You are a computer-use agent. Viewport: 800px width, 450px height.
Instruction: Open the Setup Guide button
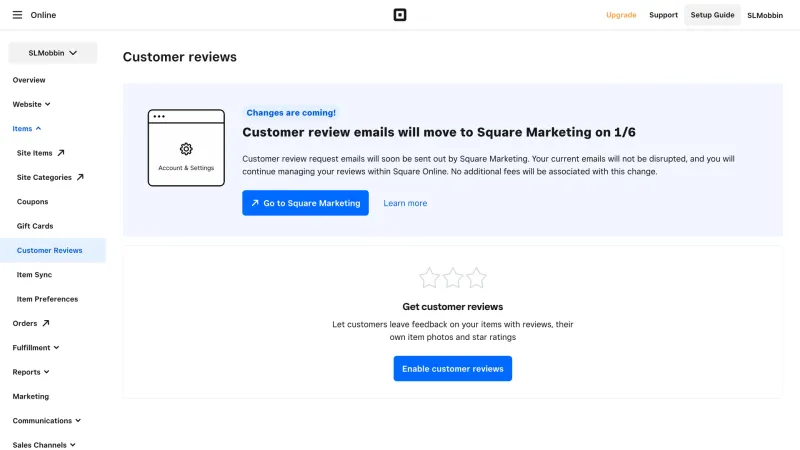point(712,15)
